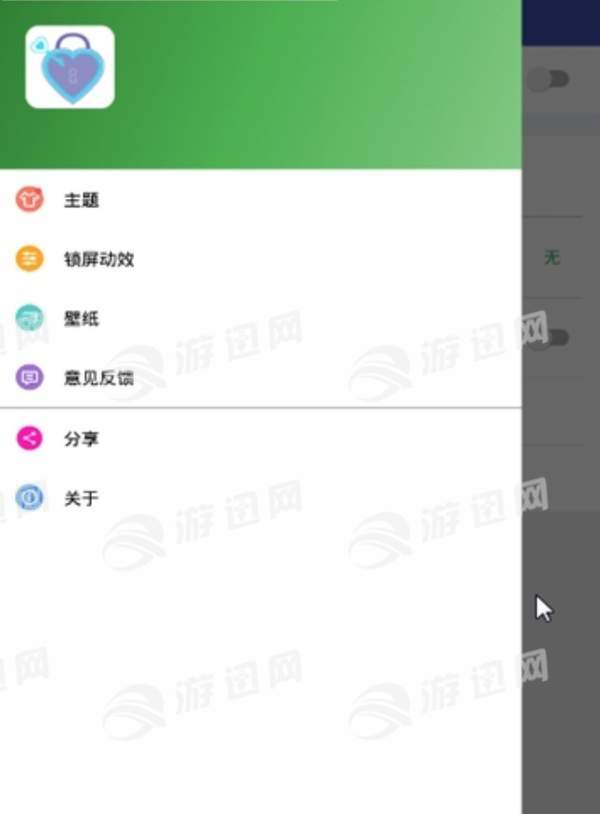
Task: Click the orange icon beside 锁屏动效
Action: 30,259
